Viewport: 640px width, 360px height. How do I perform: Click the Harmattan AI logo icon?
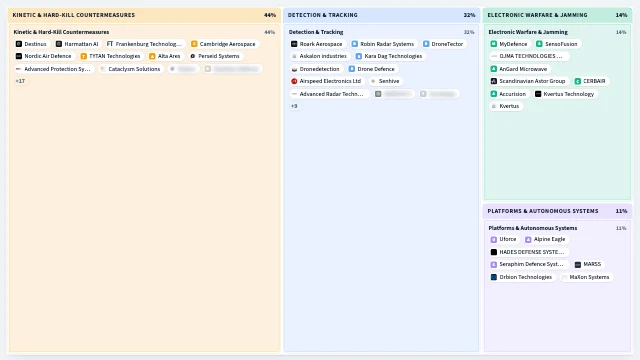59,44
